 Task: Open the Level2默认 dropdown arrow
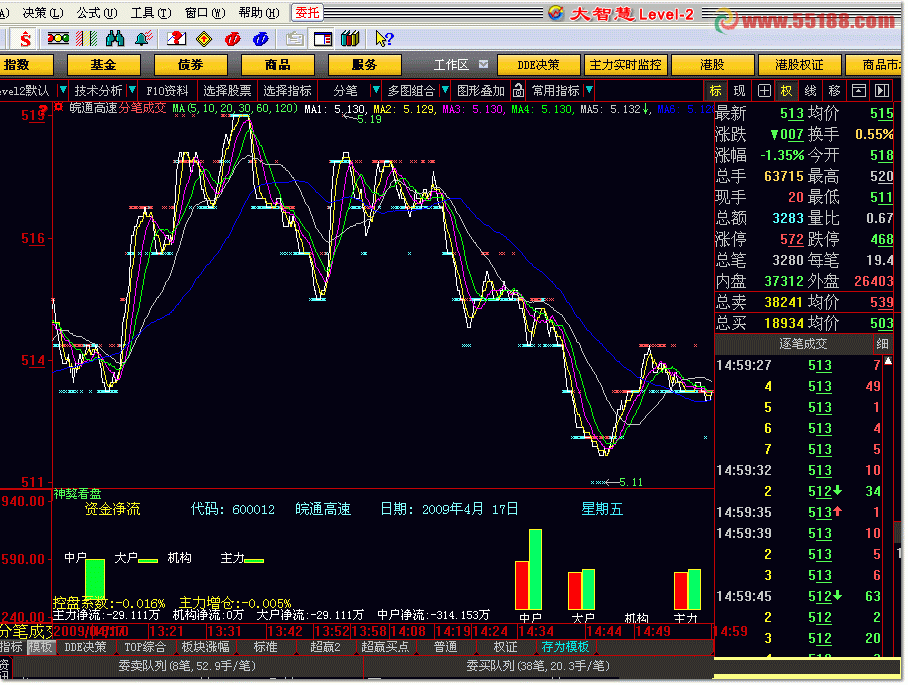click(63, 90)
